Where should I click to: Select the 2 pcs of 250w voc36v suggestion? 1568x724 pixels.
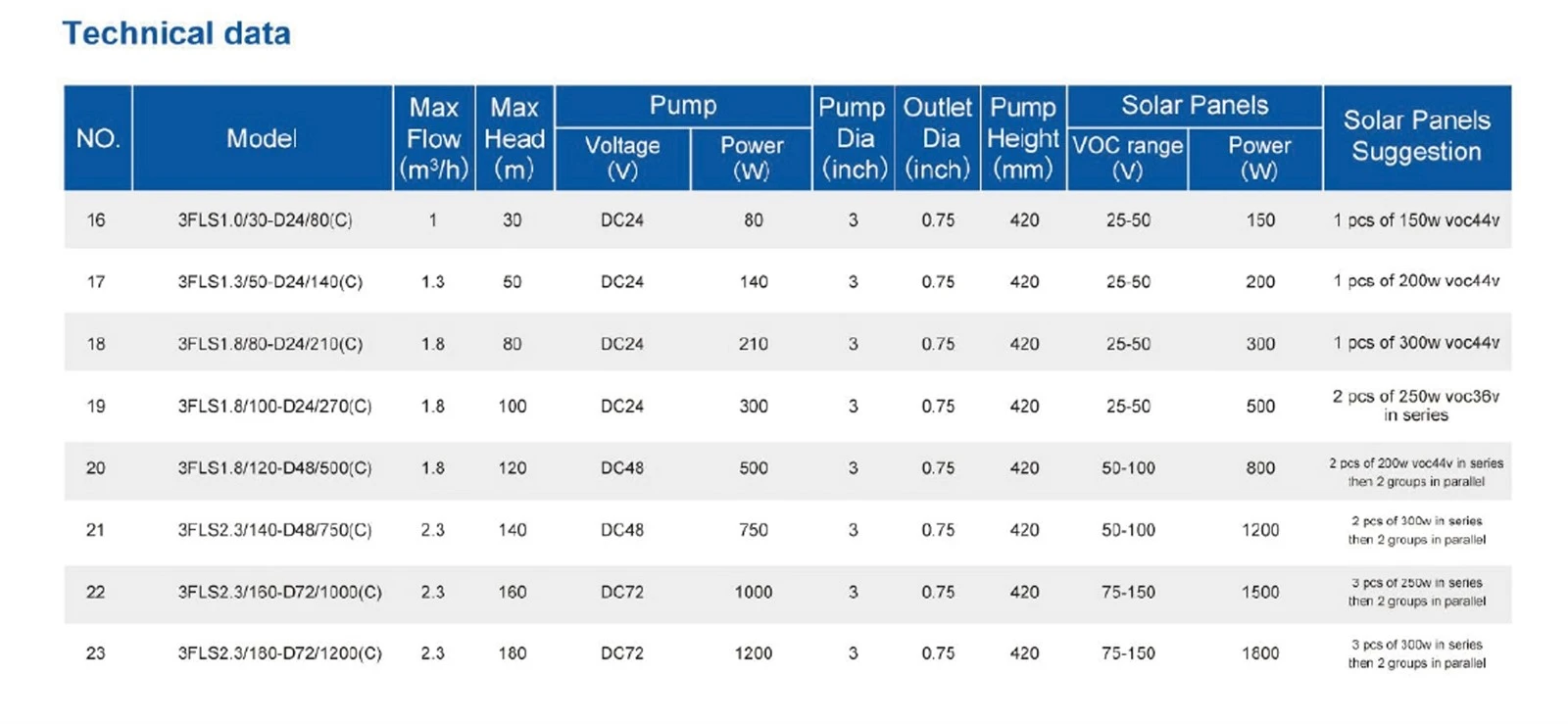click(x=1416, y=406)
